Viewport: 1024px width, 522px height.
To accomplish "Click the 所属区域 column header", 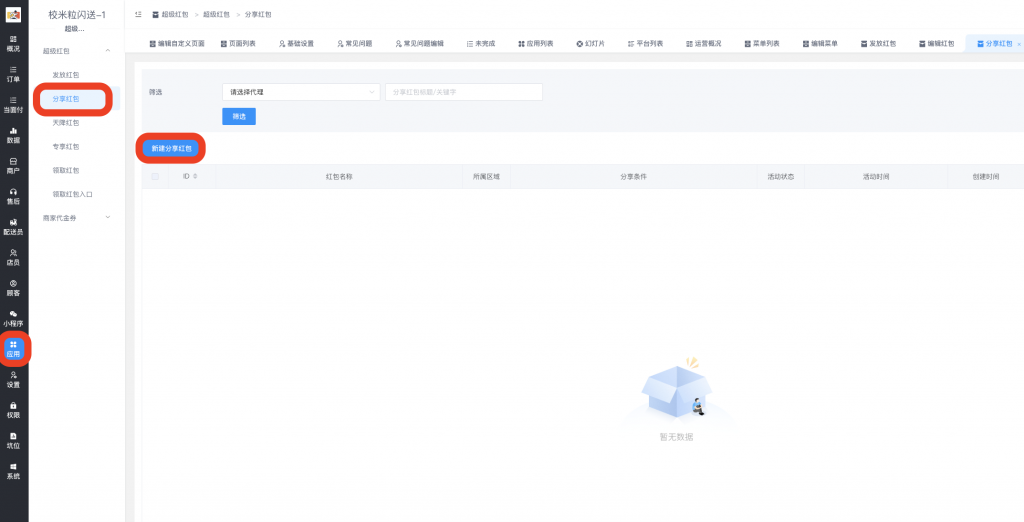I will click(x=486, y=176).
